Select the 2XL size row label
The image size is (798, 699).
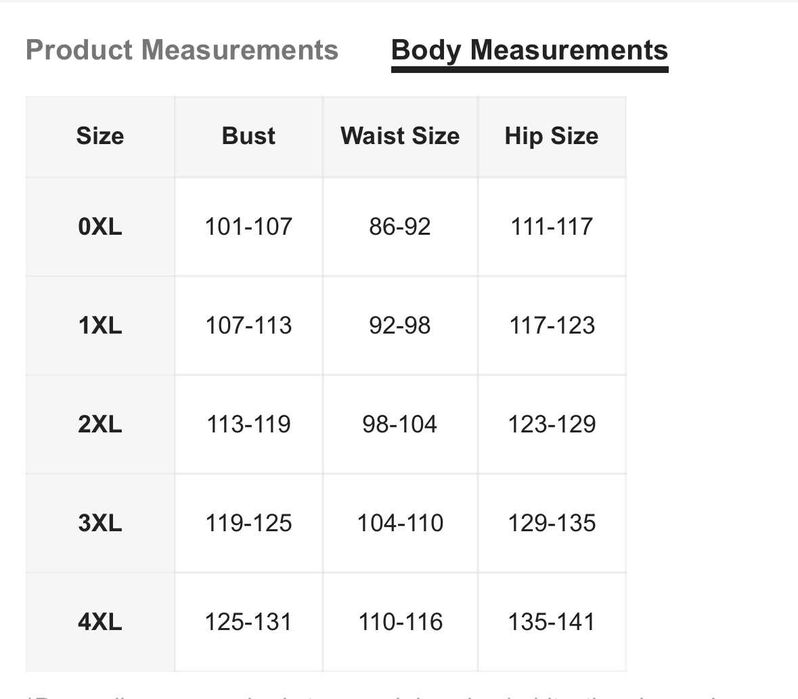pos(100,424)
